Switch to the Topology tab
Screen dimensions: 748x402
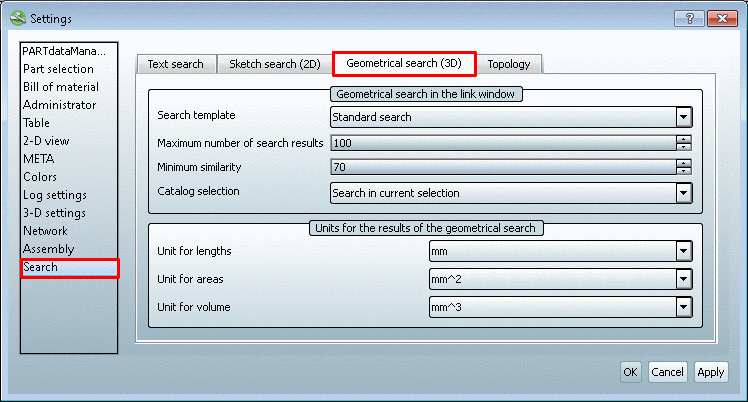tap(509, 64)
